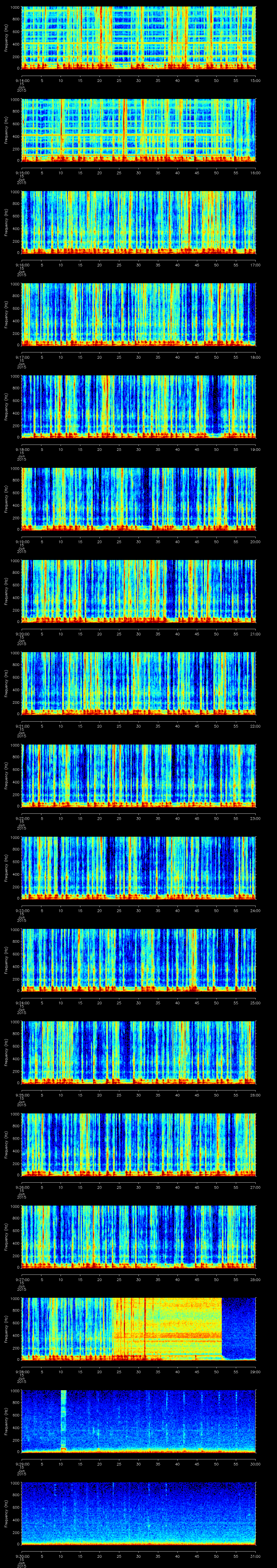The height and width of the screenshot is (1568, 277).
Task: Click the 15:00 end time label
Action: (255, 80)
